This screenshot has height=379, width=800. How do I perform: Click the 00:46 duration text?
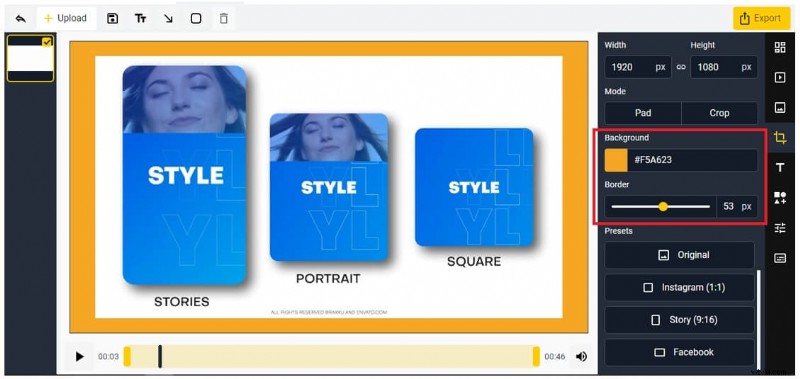point(555,357)
